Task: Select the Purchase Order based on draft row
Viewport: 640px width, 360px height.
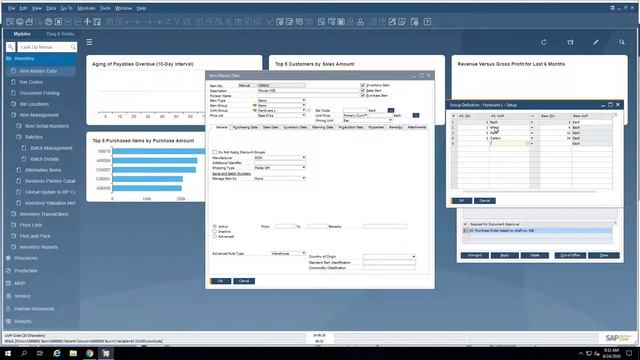Action: click(538, 231)
